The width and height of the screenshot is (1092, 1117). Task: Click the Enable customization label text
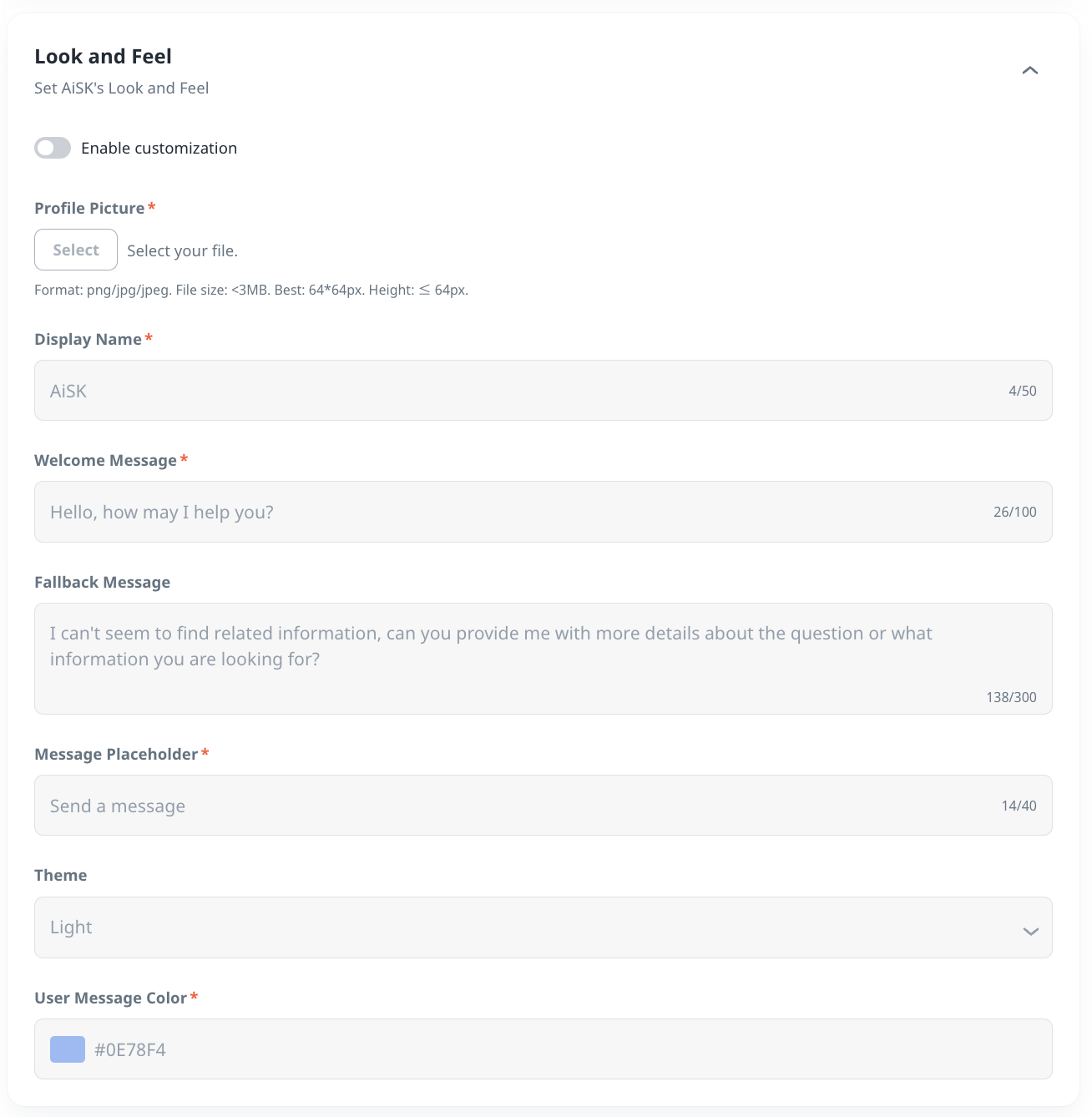(x=159, y=148)
